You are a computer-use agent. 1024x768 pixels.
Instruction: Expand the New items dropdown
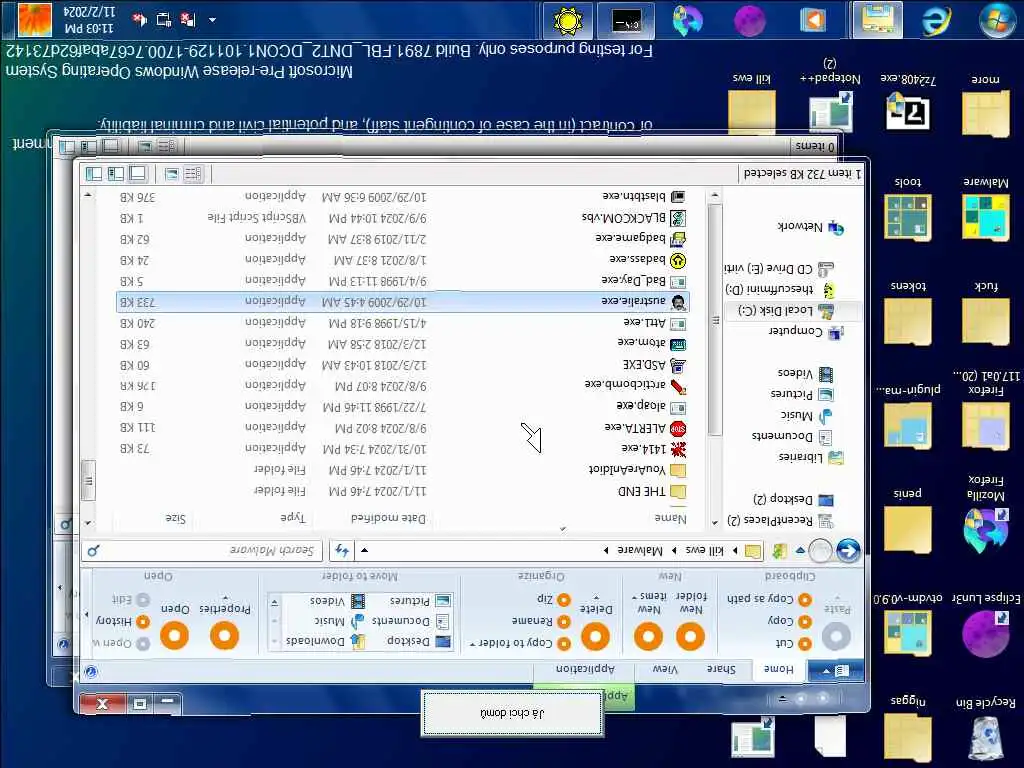[x=648, y=603]
